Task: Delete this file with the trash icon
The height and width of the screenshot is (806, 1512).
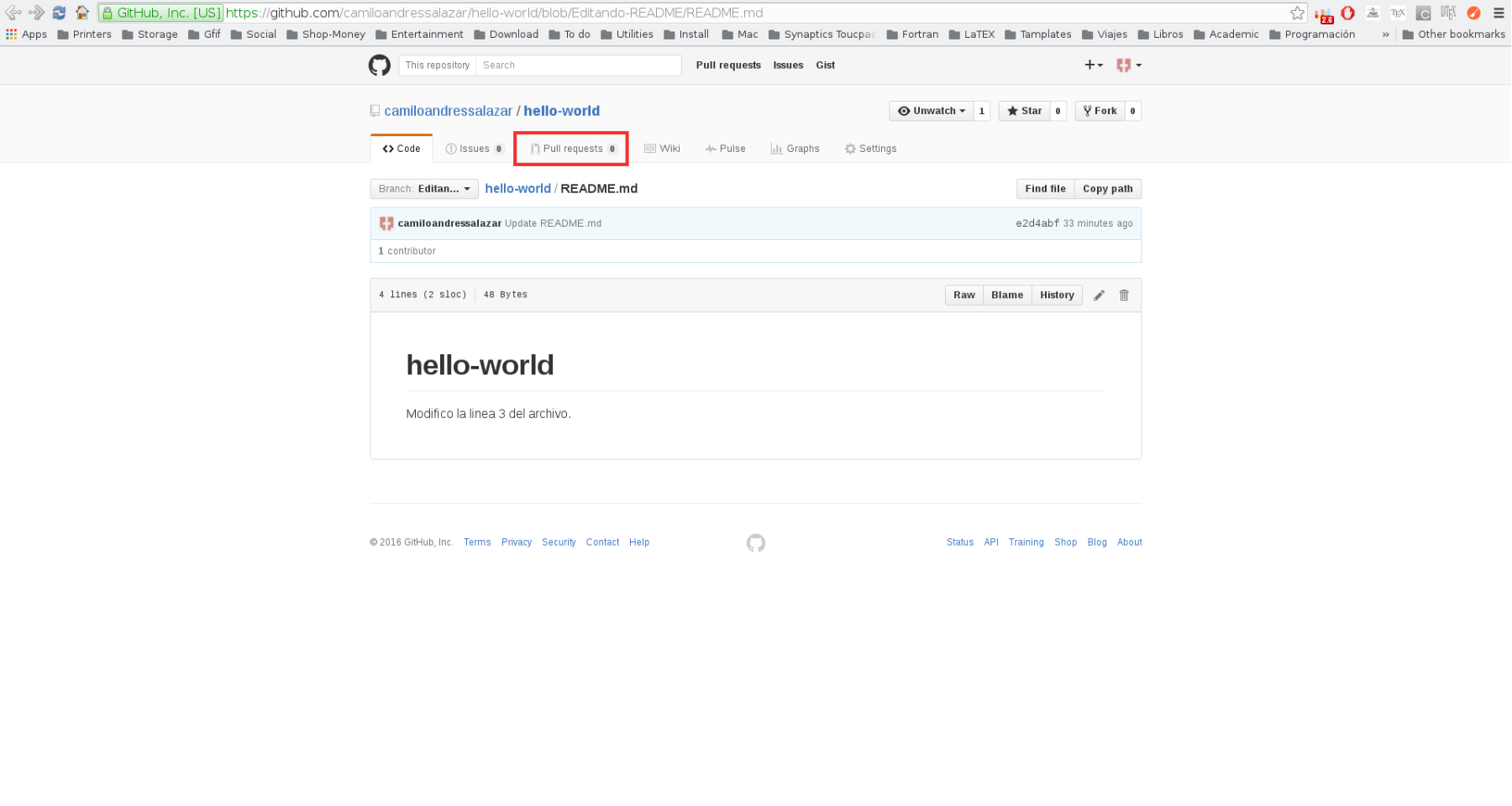Action: [x=1124, y=296]
